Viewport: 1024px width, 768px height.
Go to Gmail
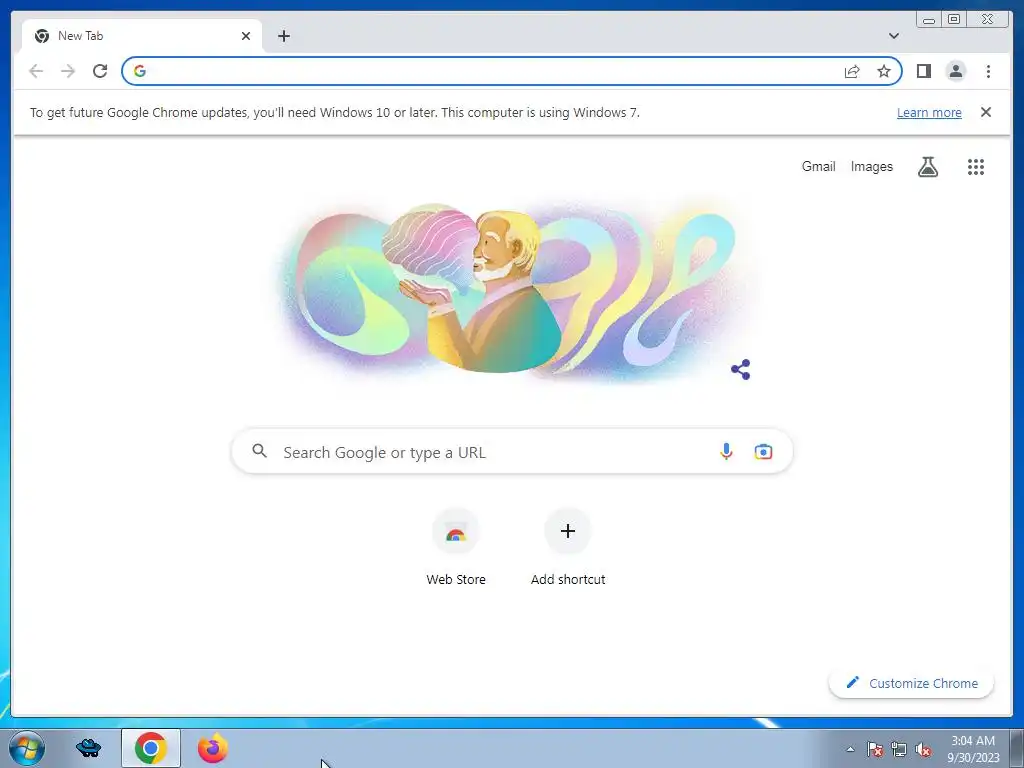pos(818,167)
